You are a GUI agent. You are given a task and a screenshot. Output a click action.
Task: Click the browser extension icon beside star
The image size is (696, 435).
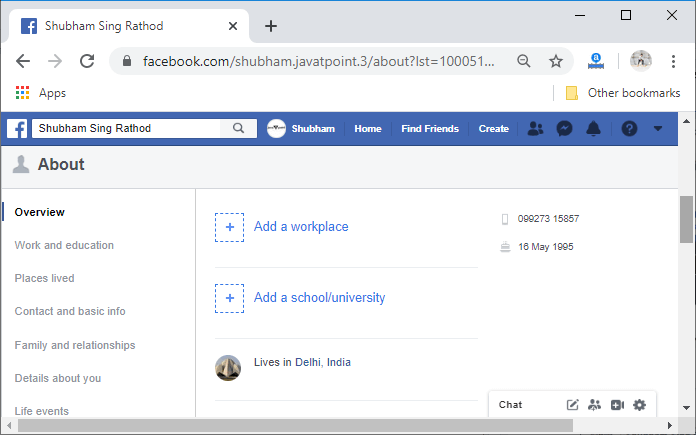(x=596, y=61)
